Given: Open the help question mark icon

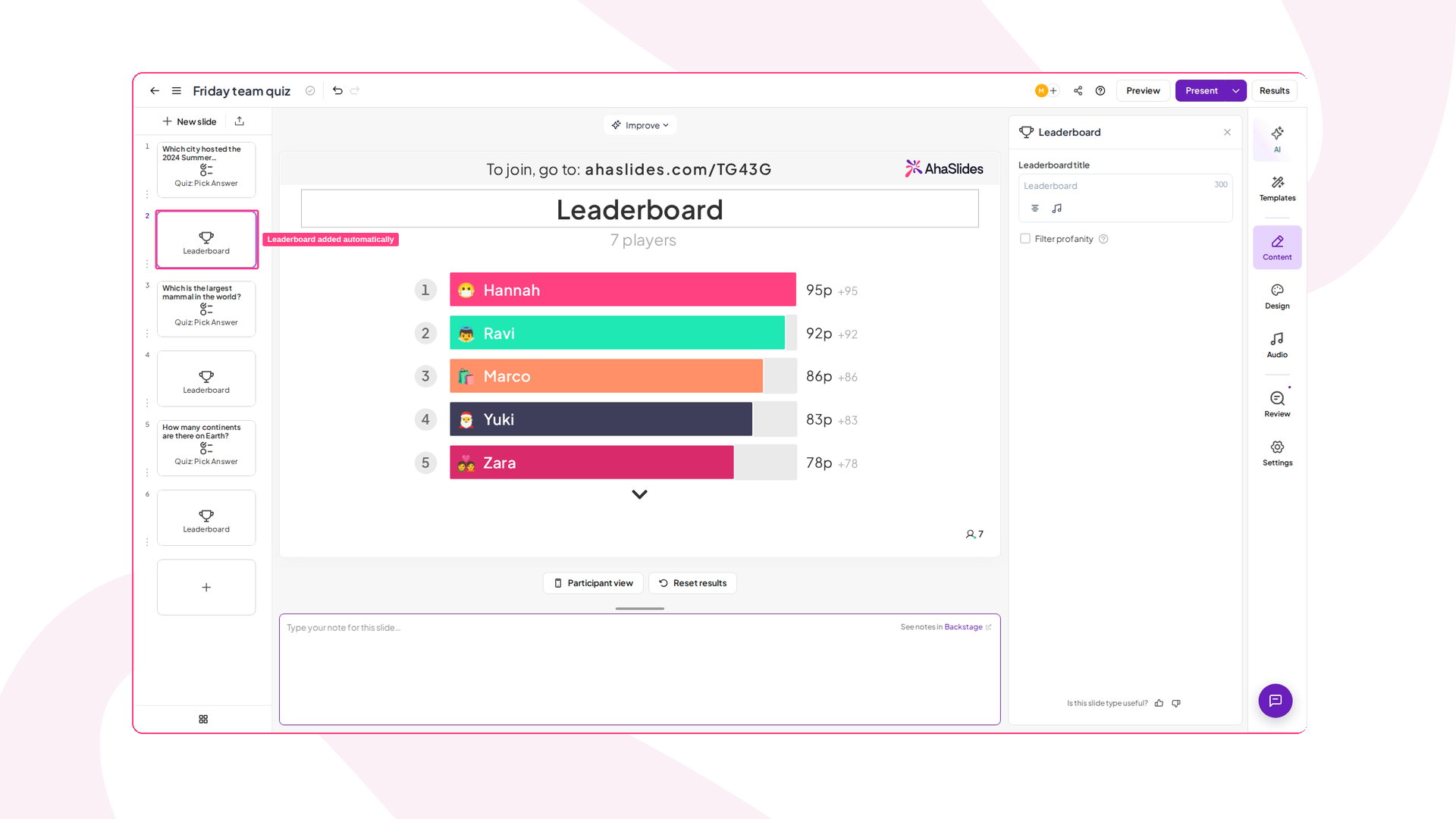Looking at the screenshot, I should pyautogui.click(x=1100, y=91).
